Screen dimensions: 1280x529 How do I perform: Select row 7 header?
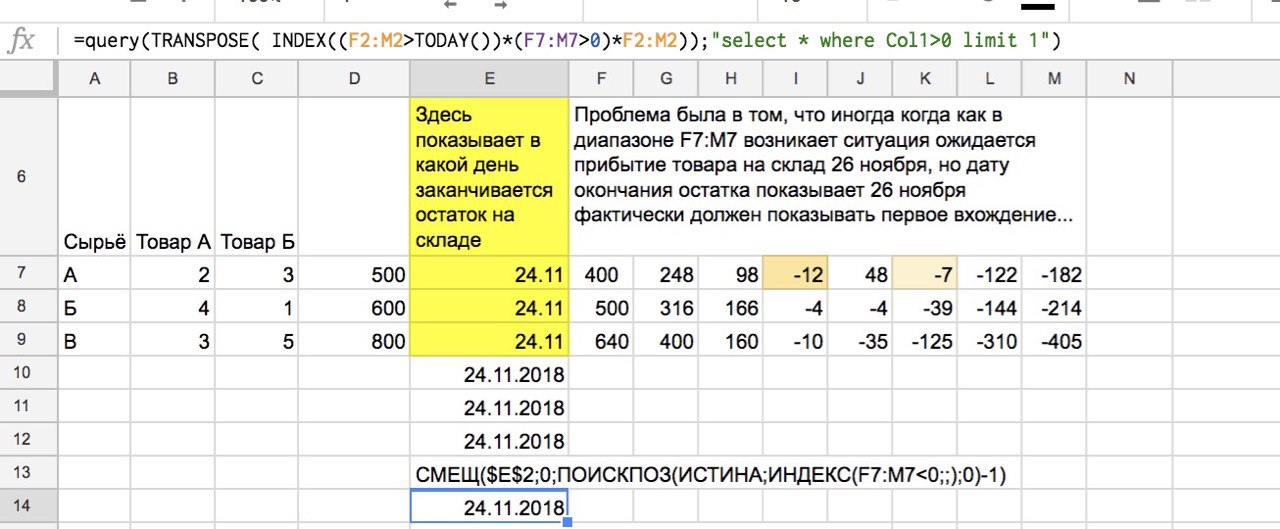pyautogui.click(x=29, y=274)
